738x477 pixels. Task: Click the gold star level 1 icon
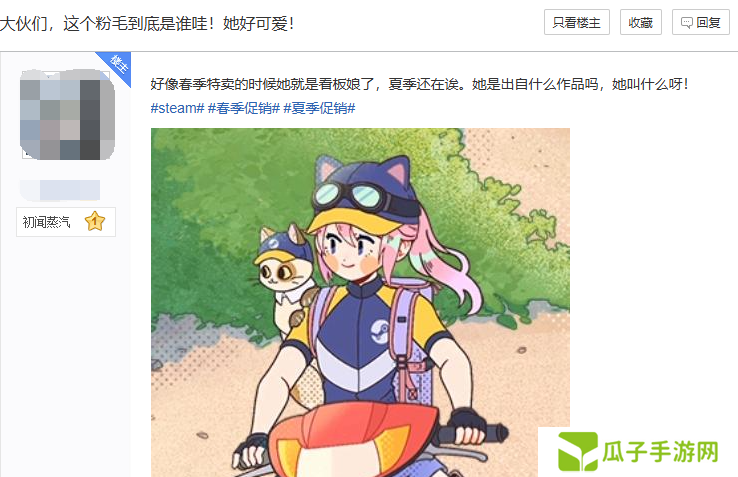pyautogui.click(x=95, y=221)
